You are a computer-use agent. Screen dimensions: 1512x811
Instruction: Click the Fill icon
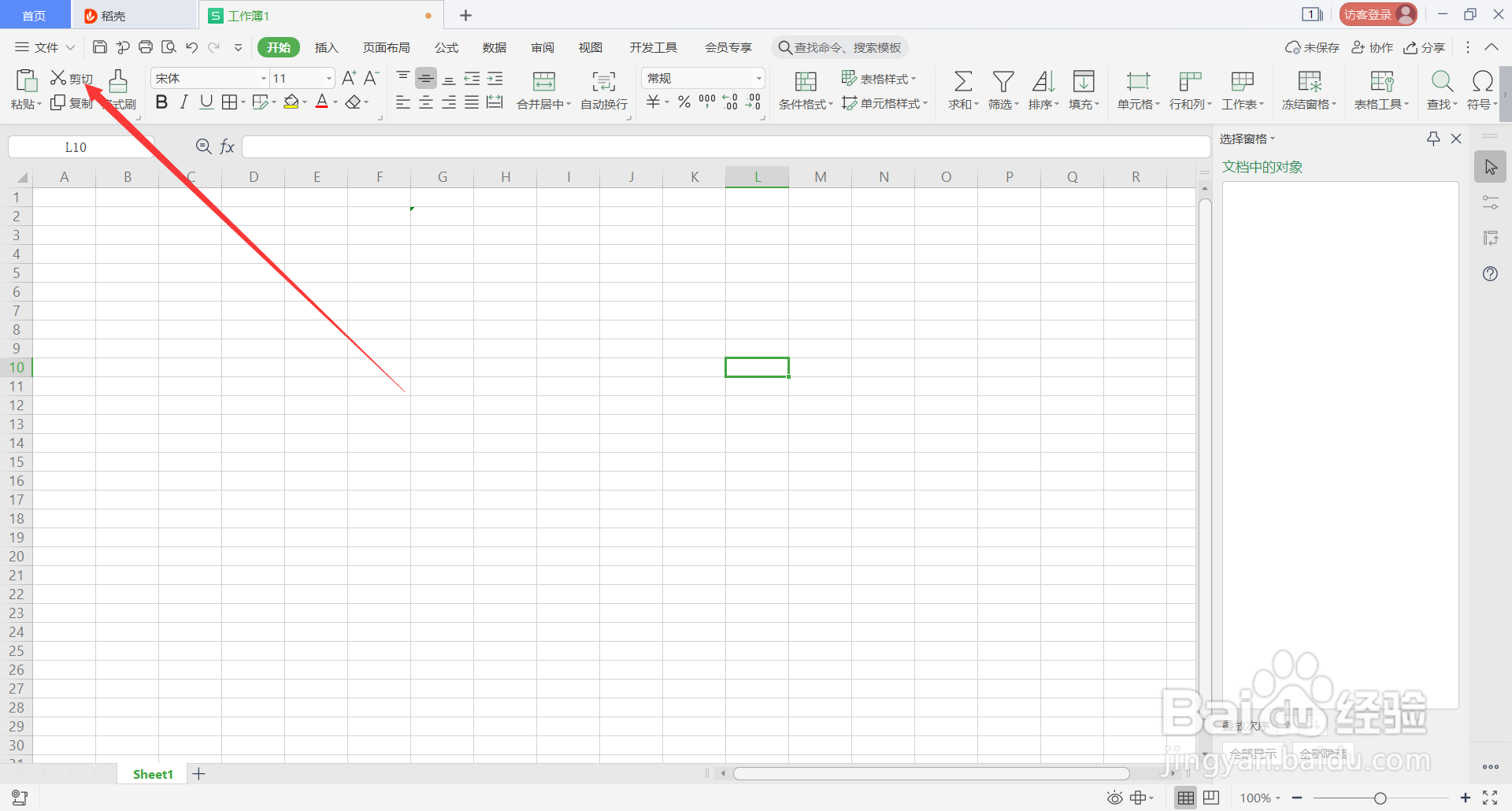pyautogui.click(x=1084, y=81)
